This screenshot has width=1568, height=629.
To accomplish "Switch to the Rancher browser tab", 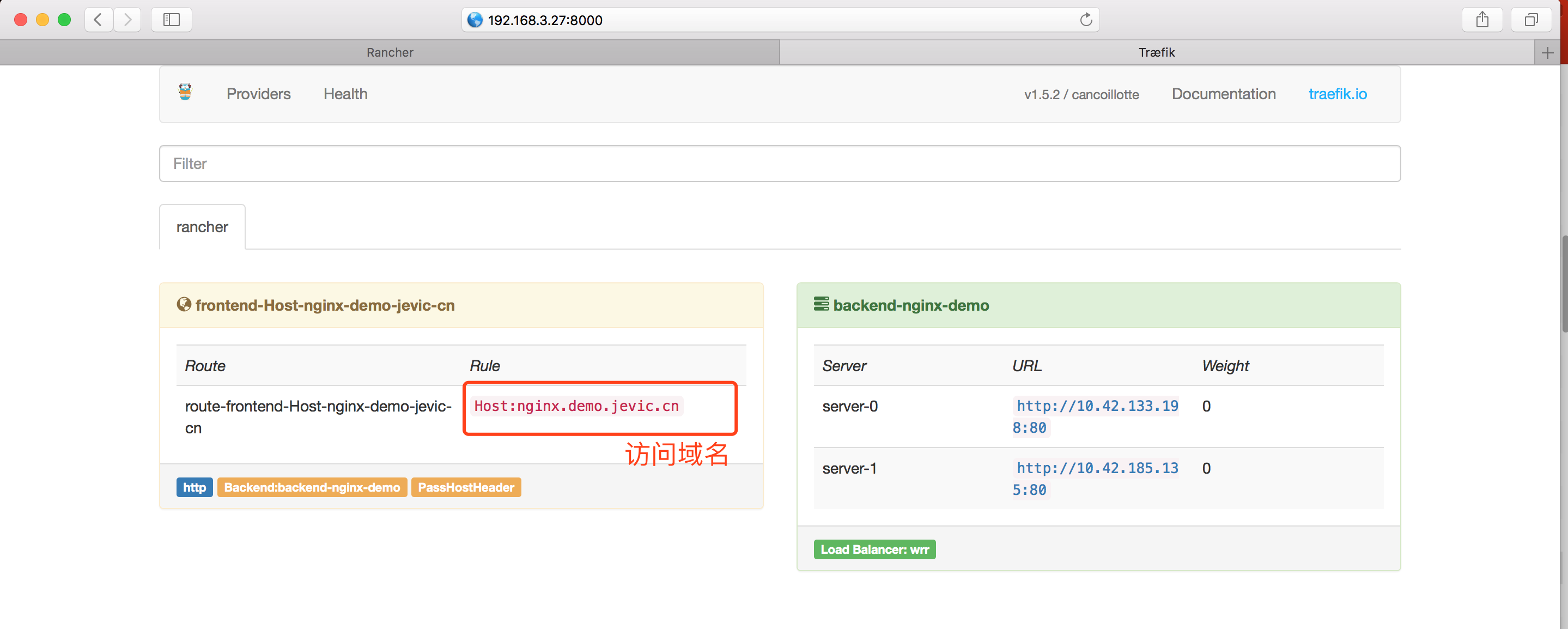I will (390, 52).
